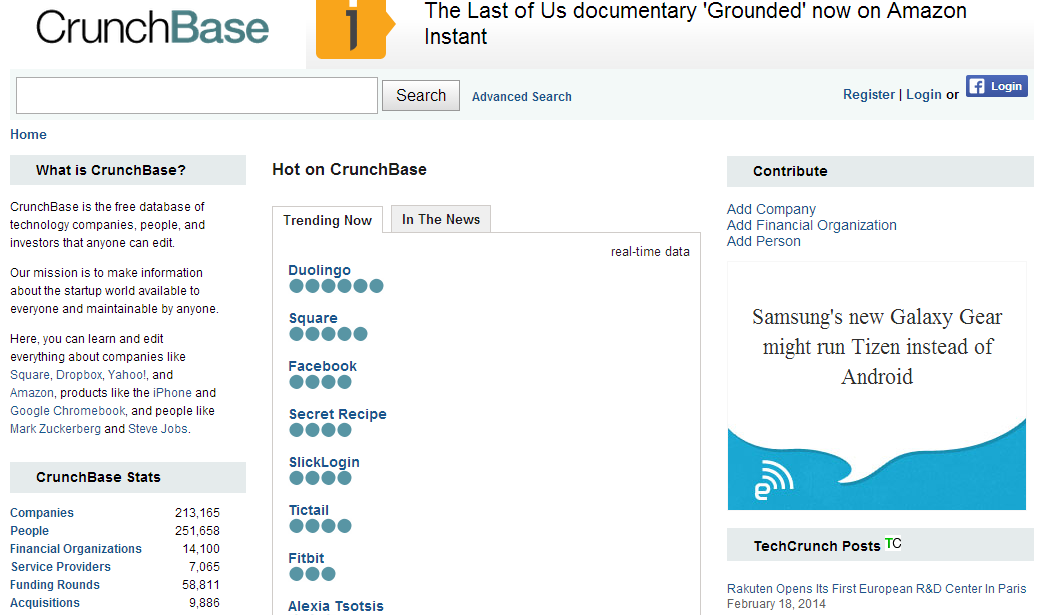Open Advanced Search
Image resolution: width=1044 pixels, height=615 pixels.
pyautogui.click(x=521, y=97)
